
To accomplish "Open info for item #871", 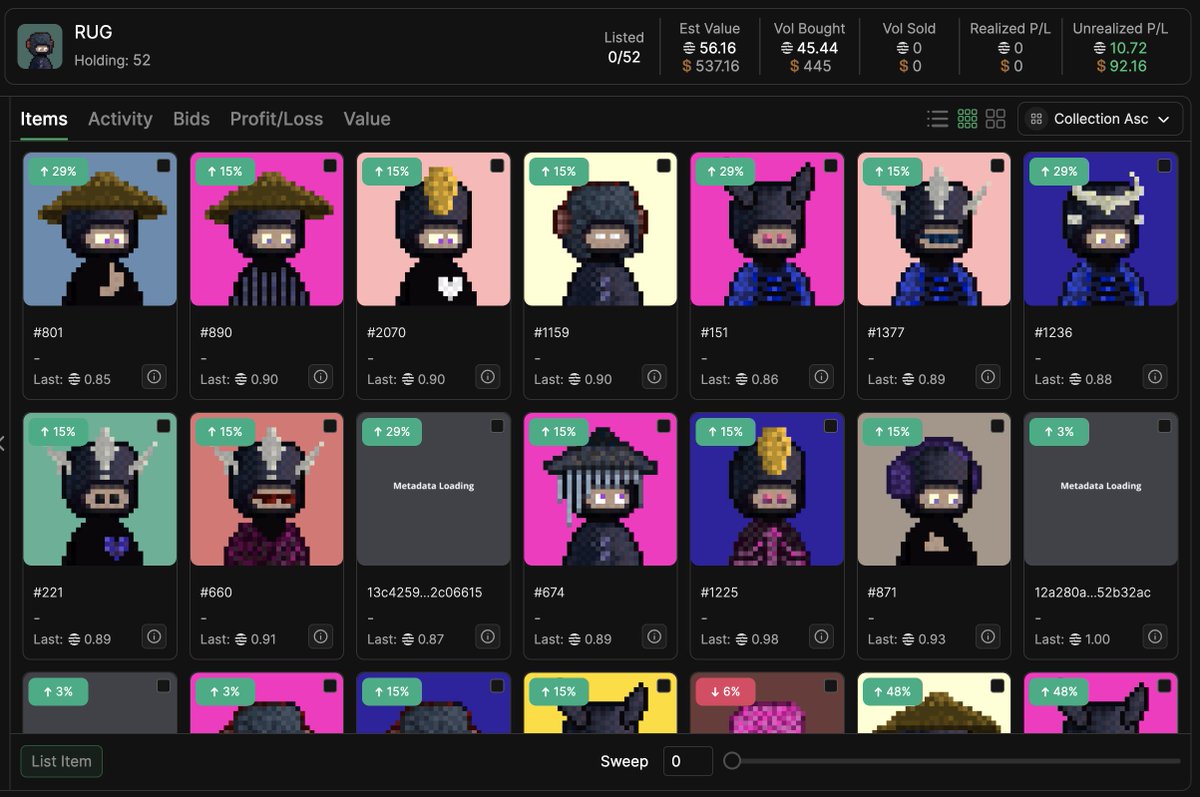I will 989,637.
